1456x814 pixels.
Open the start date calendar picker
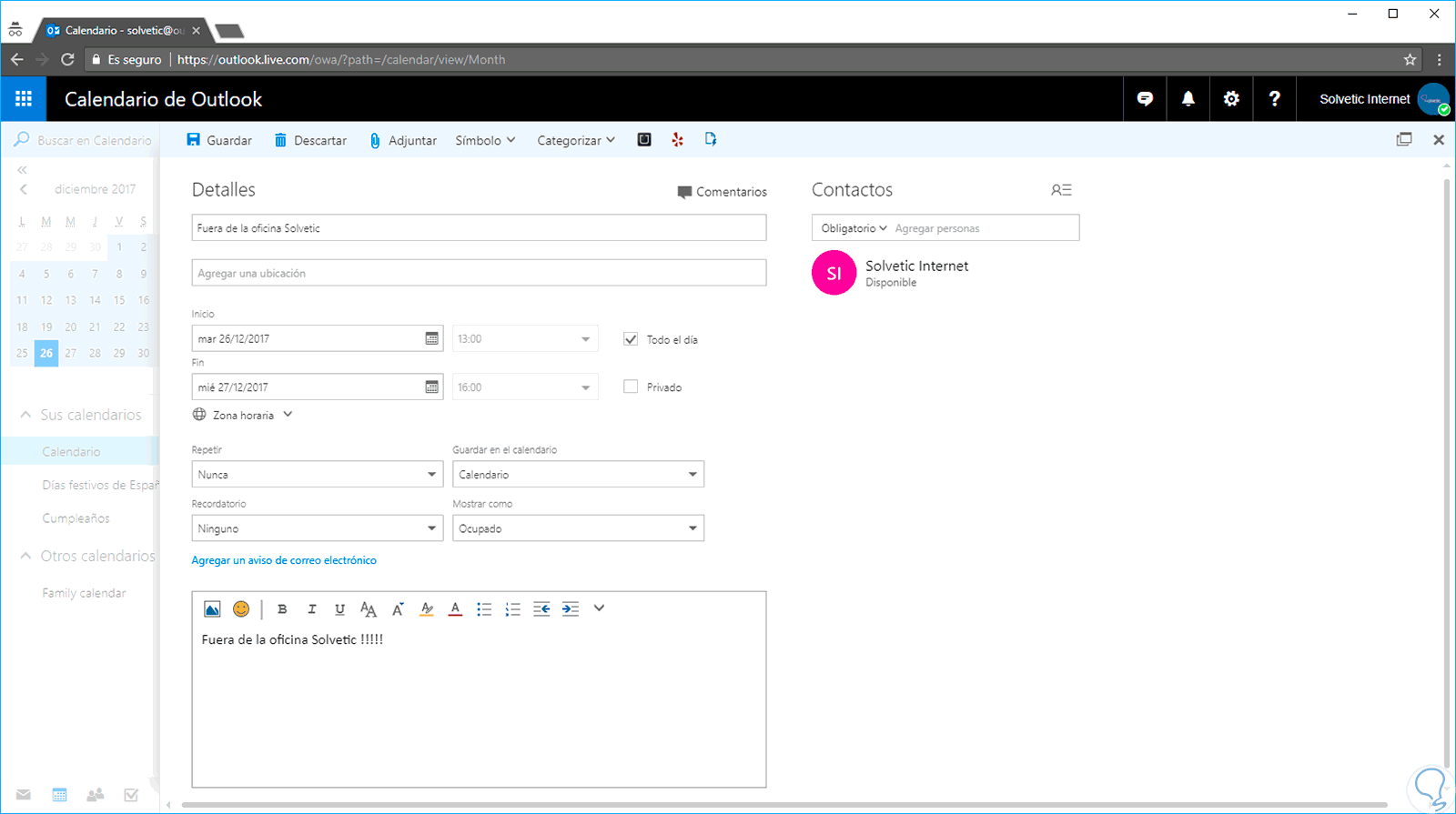tap(432, 338)
